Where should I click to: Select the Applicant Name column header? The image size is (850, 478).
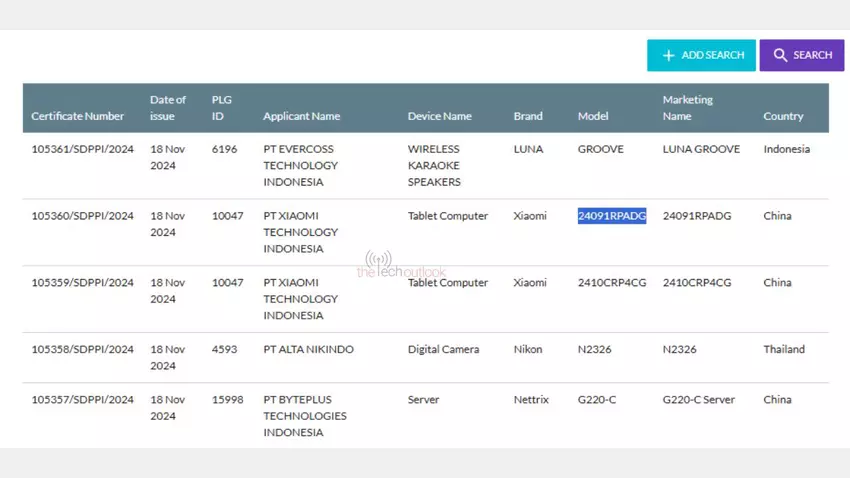pyautogui.click(x=301, y=116)
